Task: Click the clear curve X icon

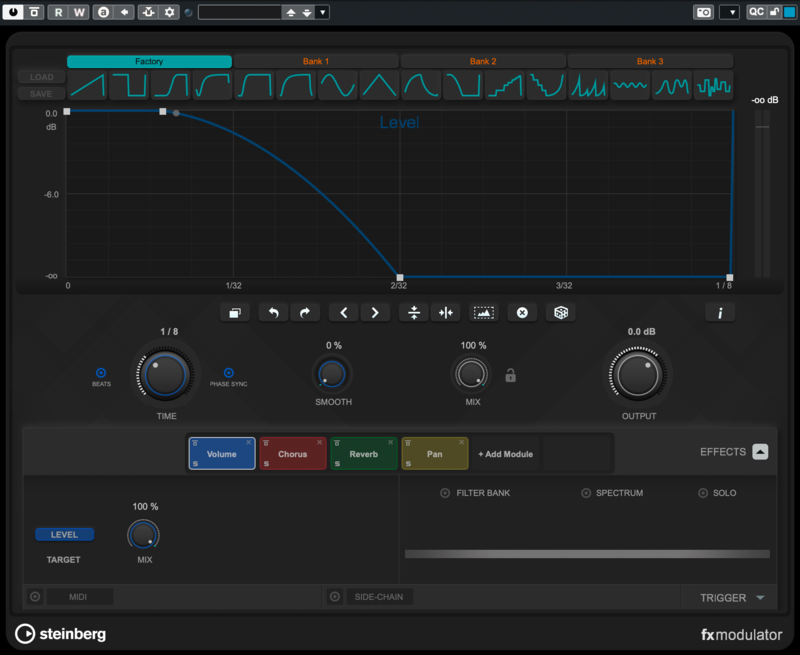Action: (x=521, y=313)
